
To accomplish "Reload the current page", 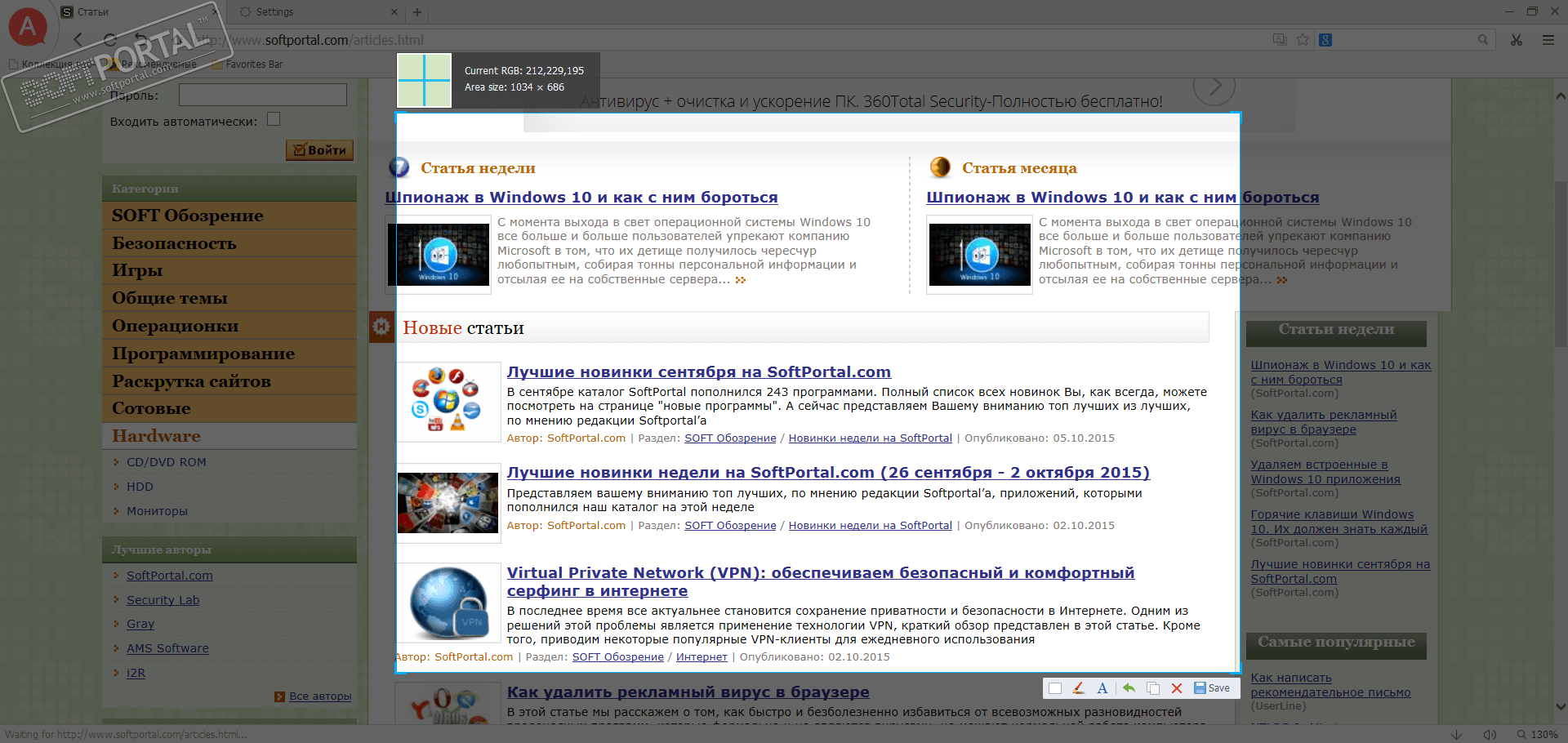I will pyautogui.click(x=110, y=39).
